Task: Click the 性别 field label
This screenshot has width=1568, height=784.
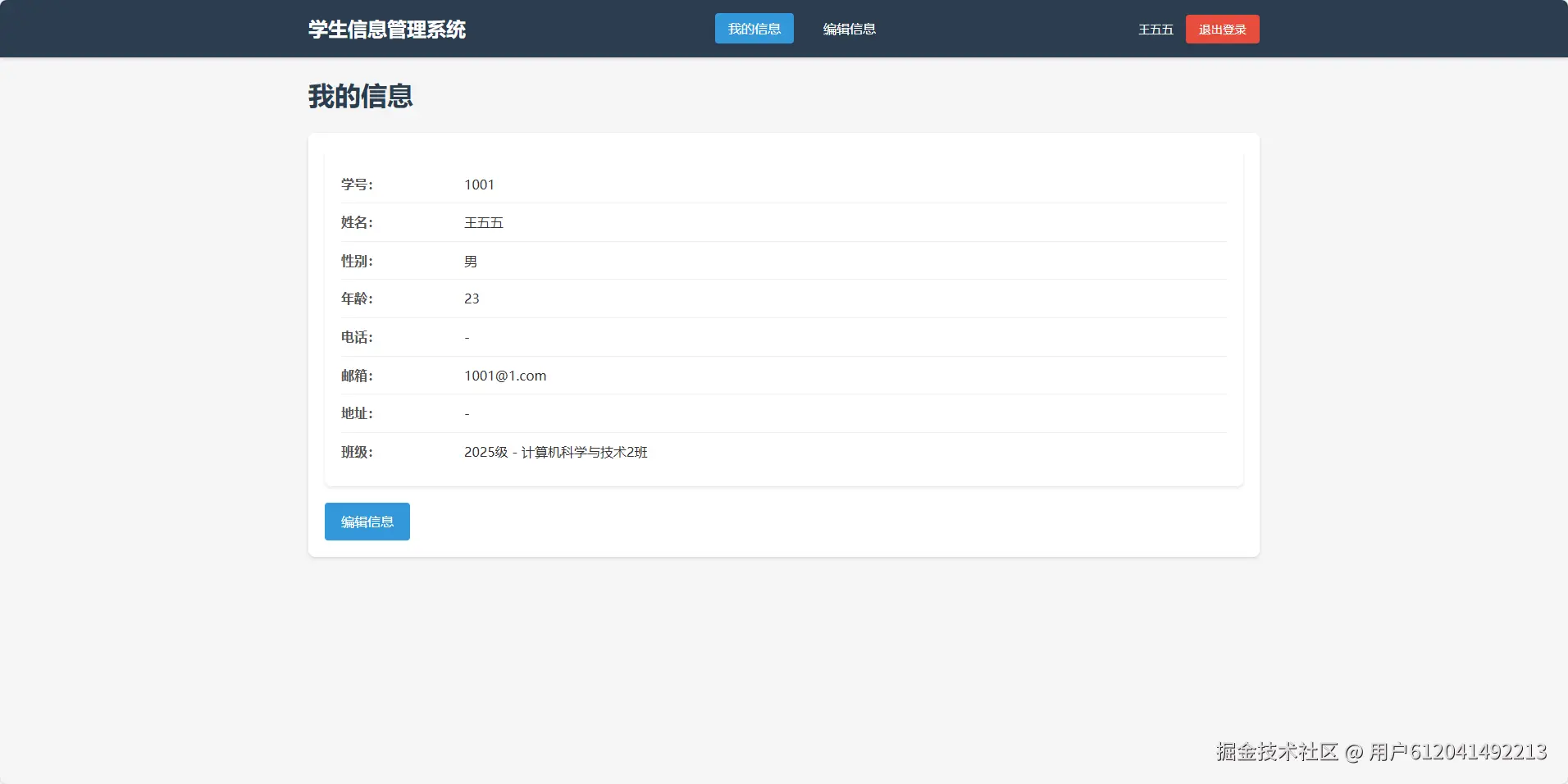Action: point(357,261)
